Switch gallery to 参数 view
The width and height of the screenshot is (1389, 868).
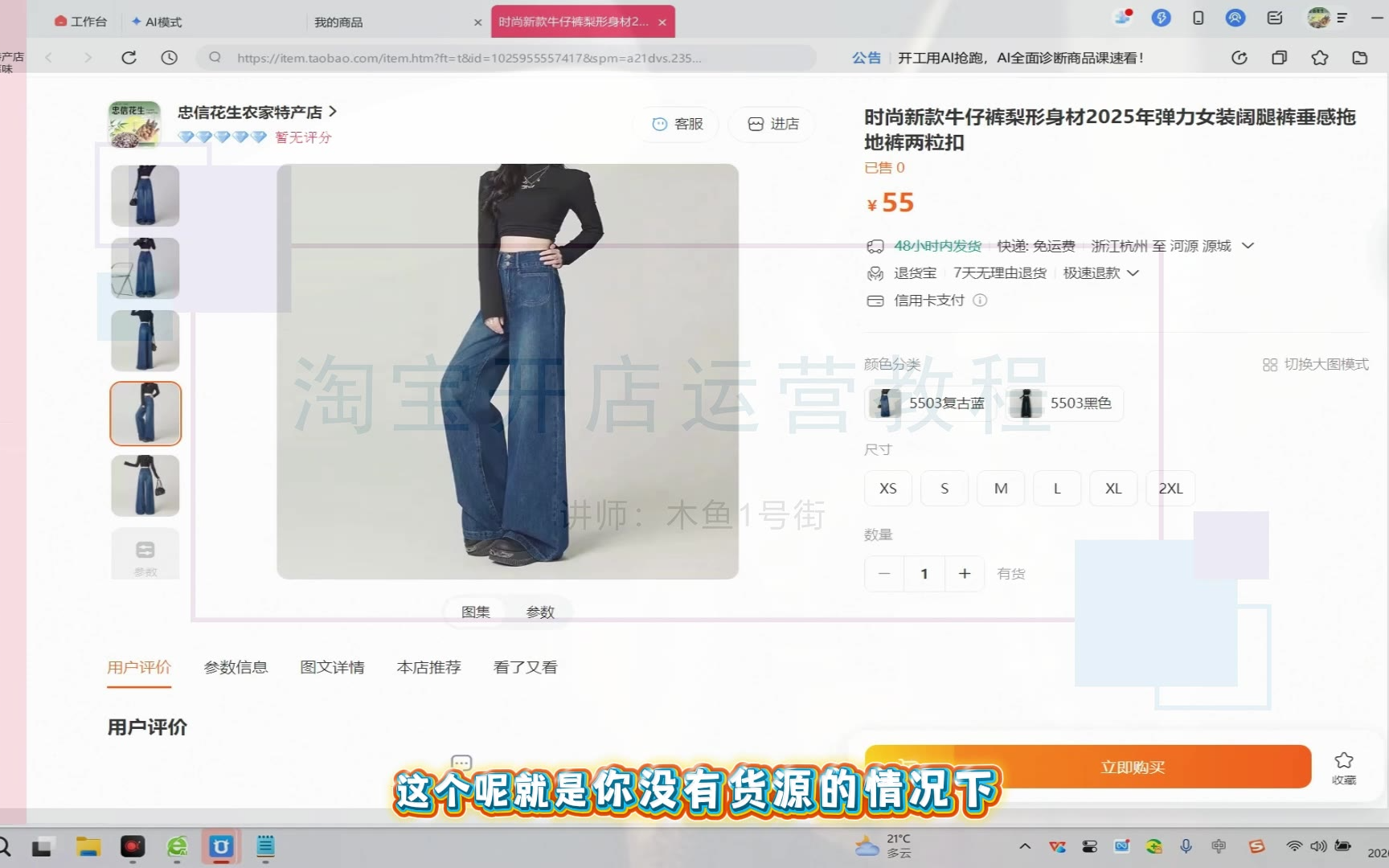tap(540, 612)
